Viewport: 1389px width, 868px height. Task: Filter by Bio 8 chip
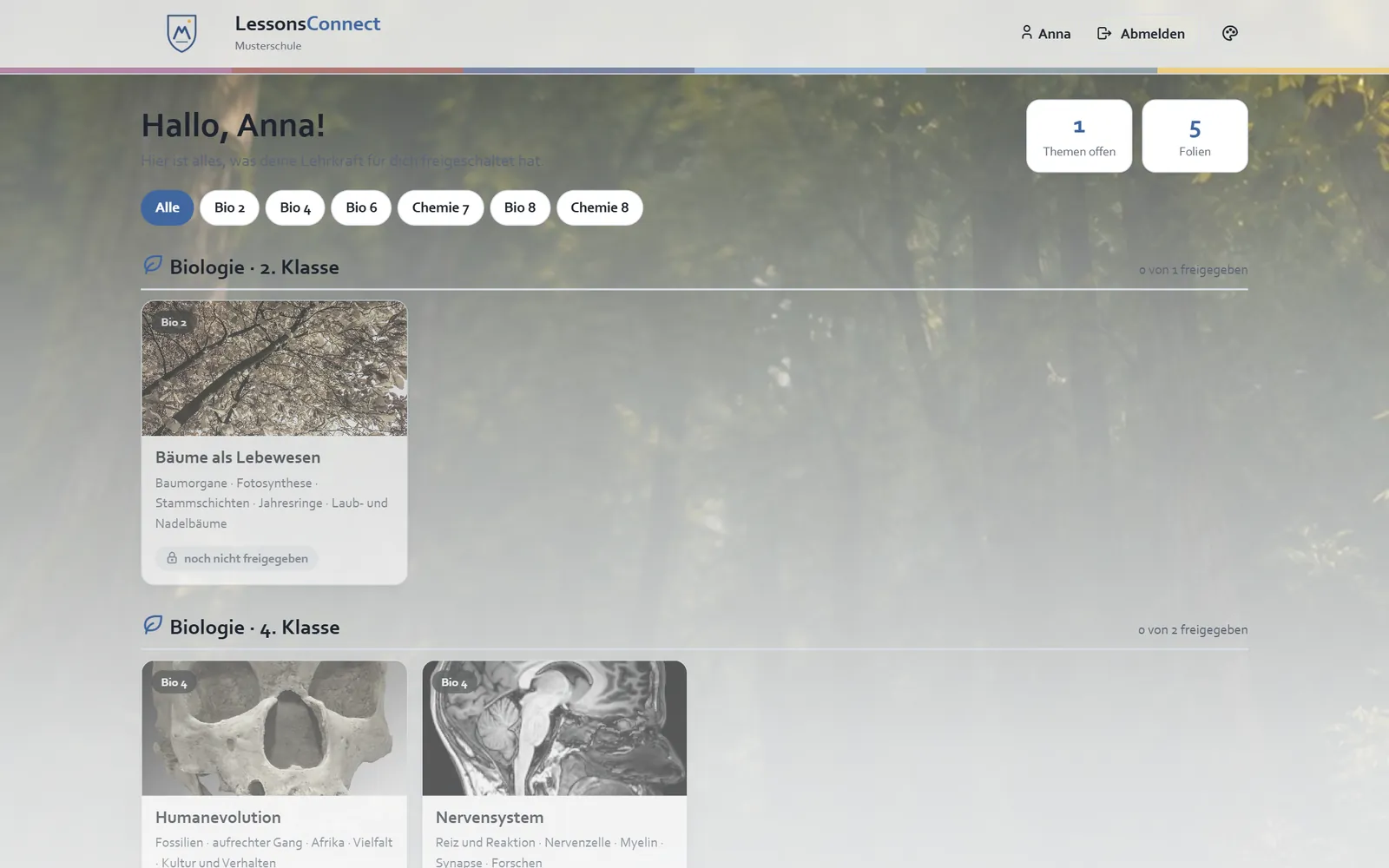click(x=520, y=207)
